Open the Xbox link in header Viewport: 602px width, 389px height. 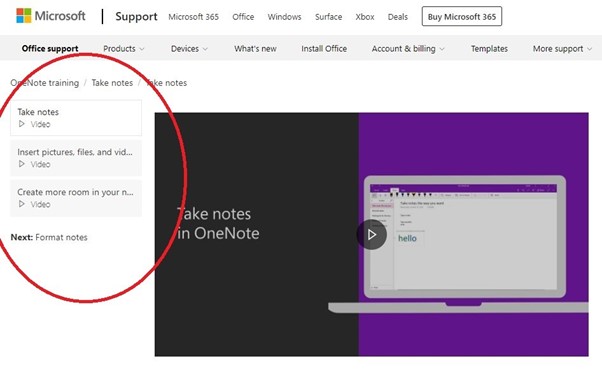pyautogui.click(x=365, y=17)
